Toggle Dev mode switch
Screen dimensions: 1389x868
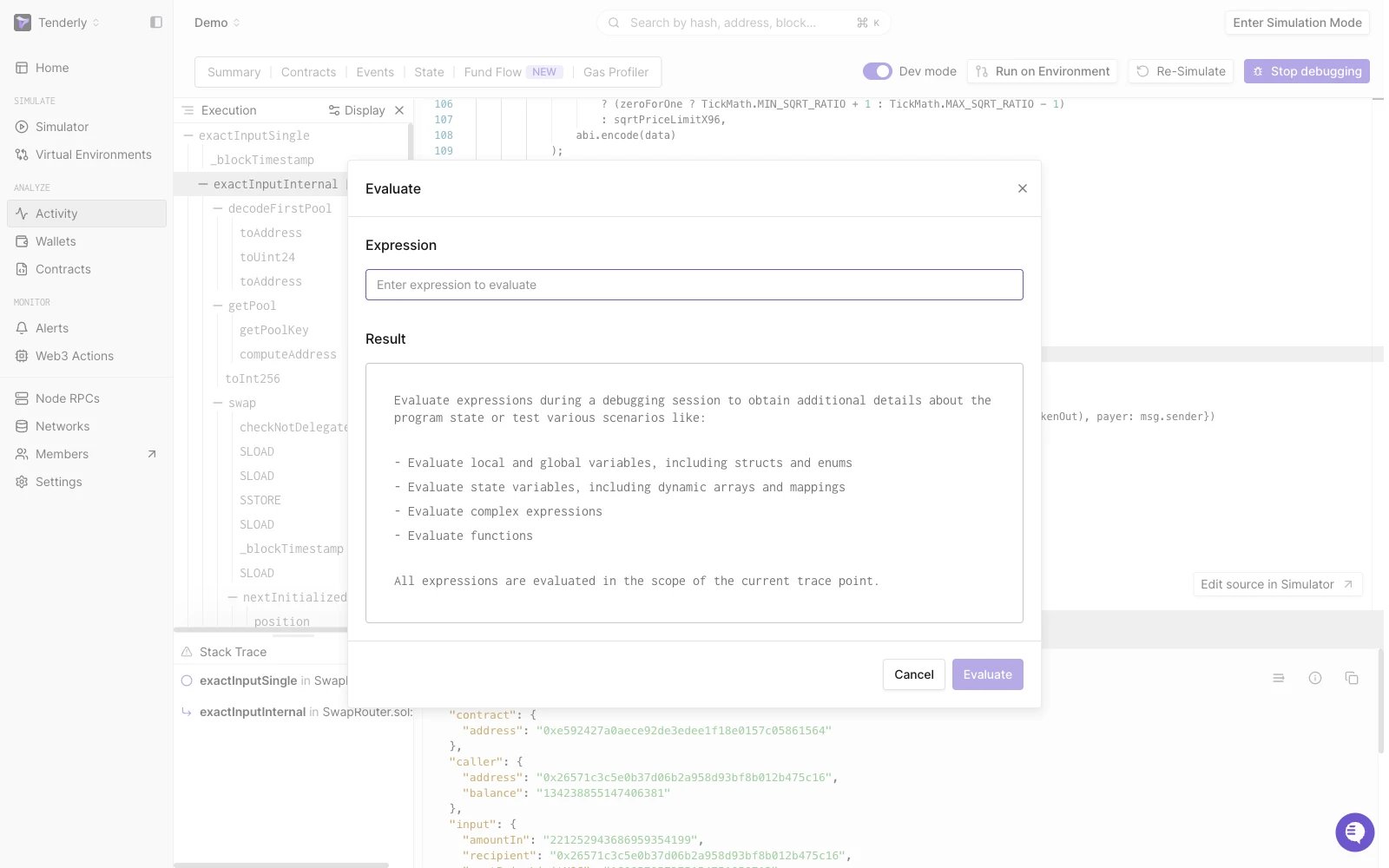click(877, 71)
